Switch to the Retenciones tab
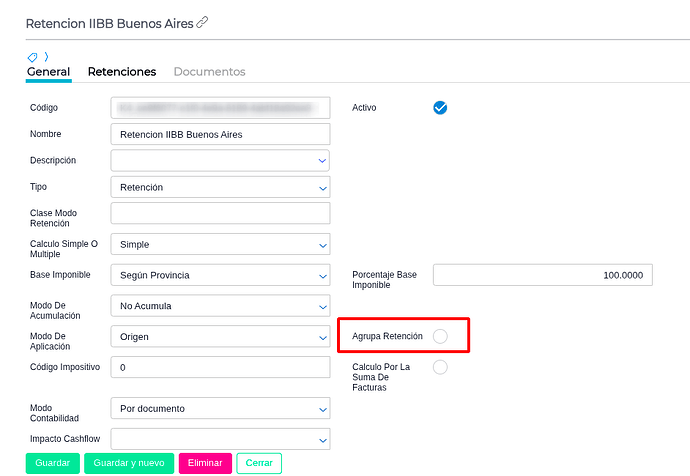 pos(122,72)
